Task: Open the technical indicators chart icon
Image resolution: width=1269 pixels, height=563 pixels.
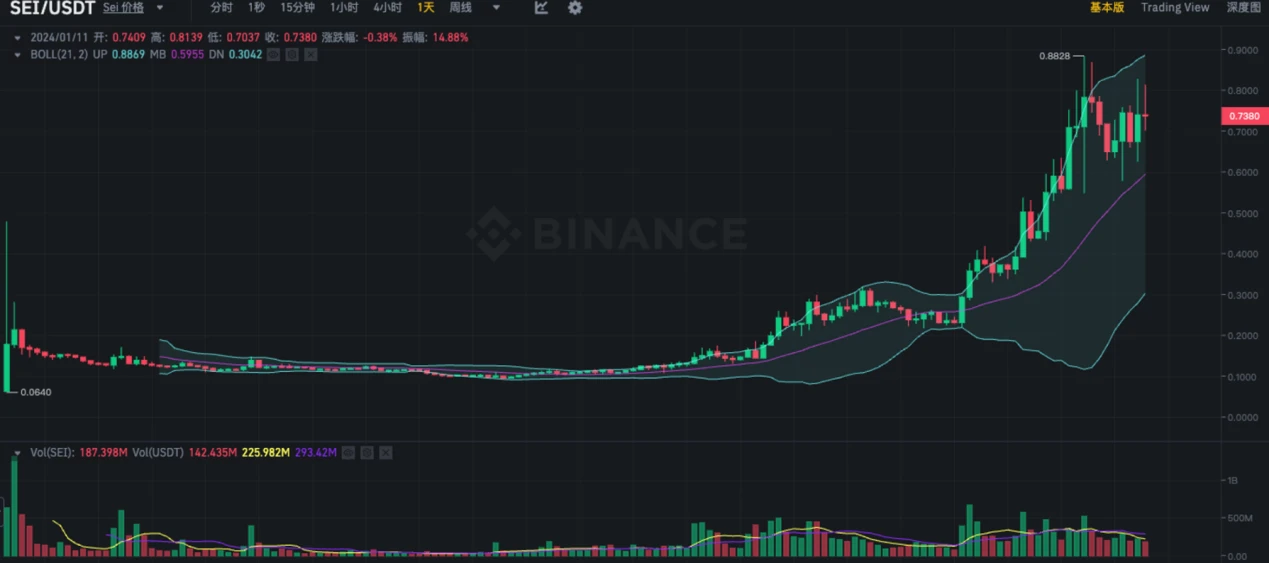Action: point(541,8)
